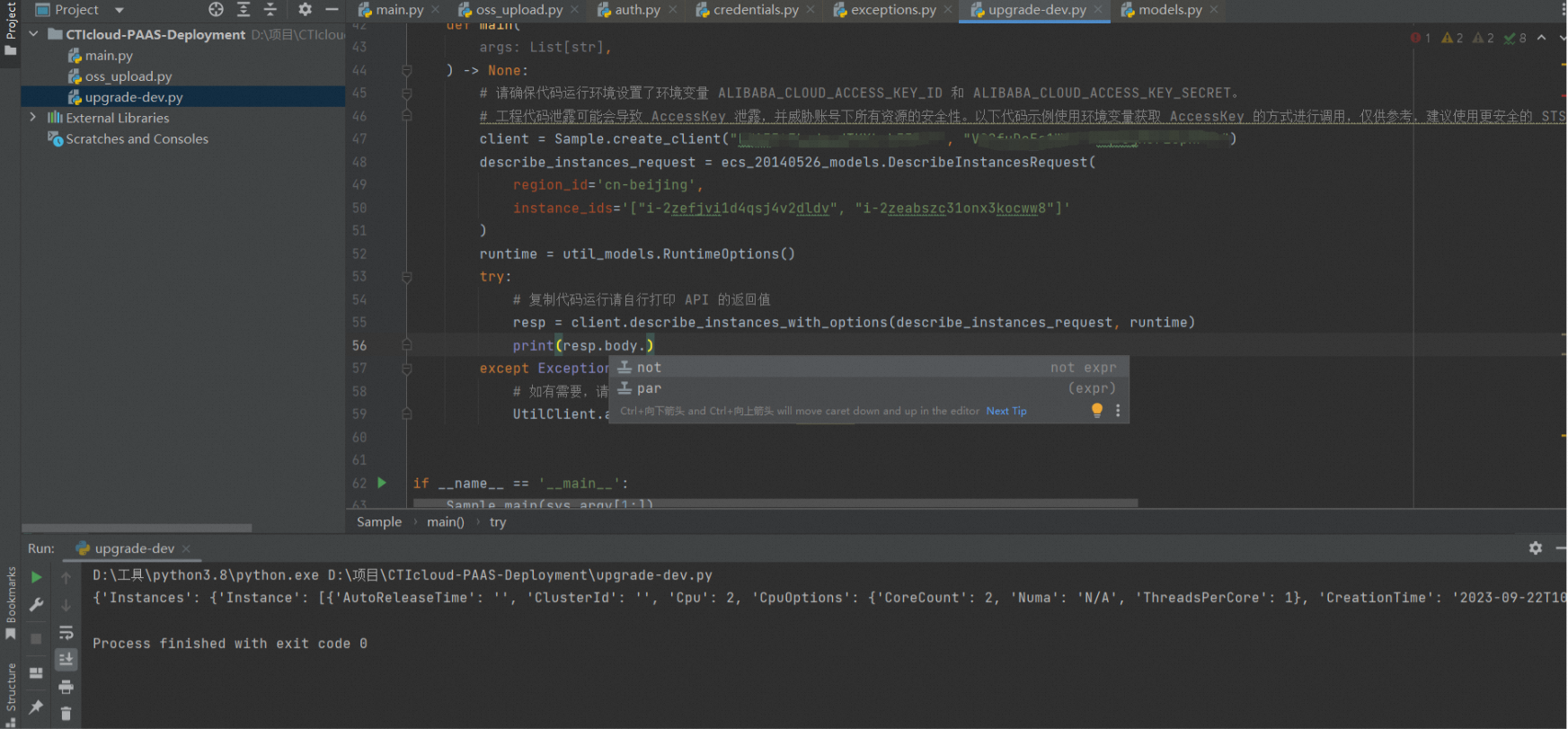This screenshot has width=1568, height=729.
Task: Collapse the CTIcloud-PAAS-Deployment folder
Action: (33, 34)
